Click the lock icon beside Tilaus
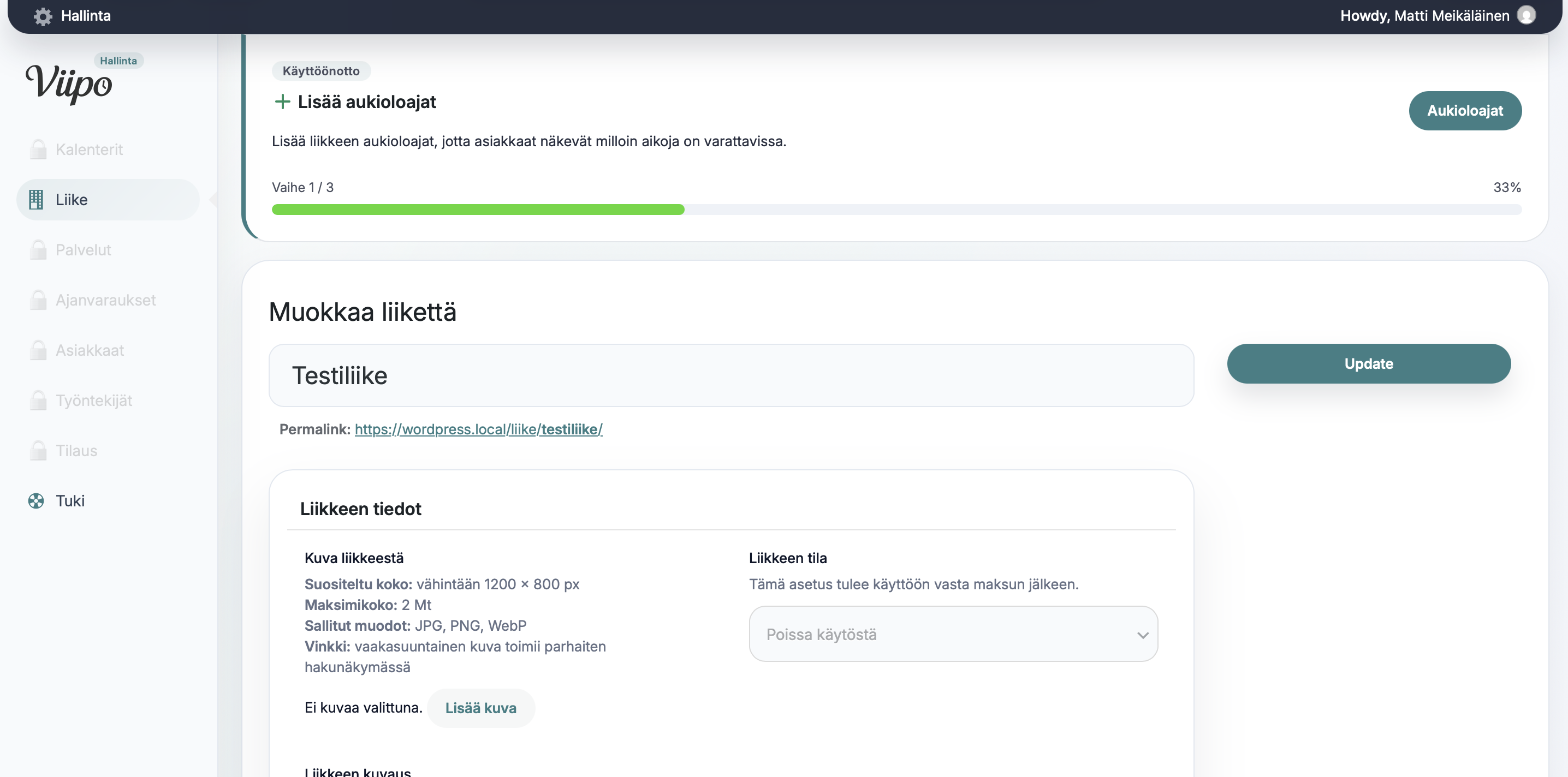The image size is (1568, 777). click(38, 450)
